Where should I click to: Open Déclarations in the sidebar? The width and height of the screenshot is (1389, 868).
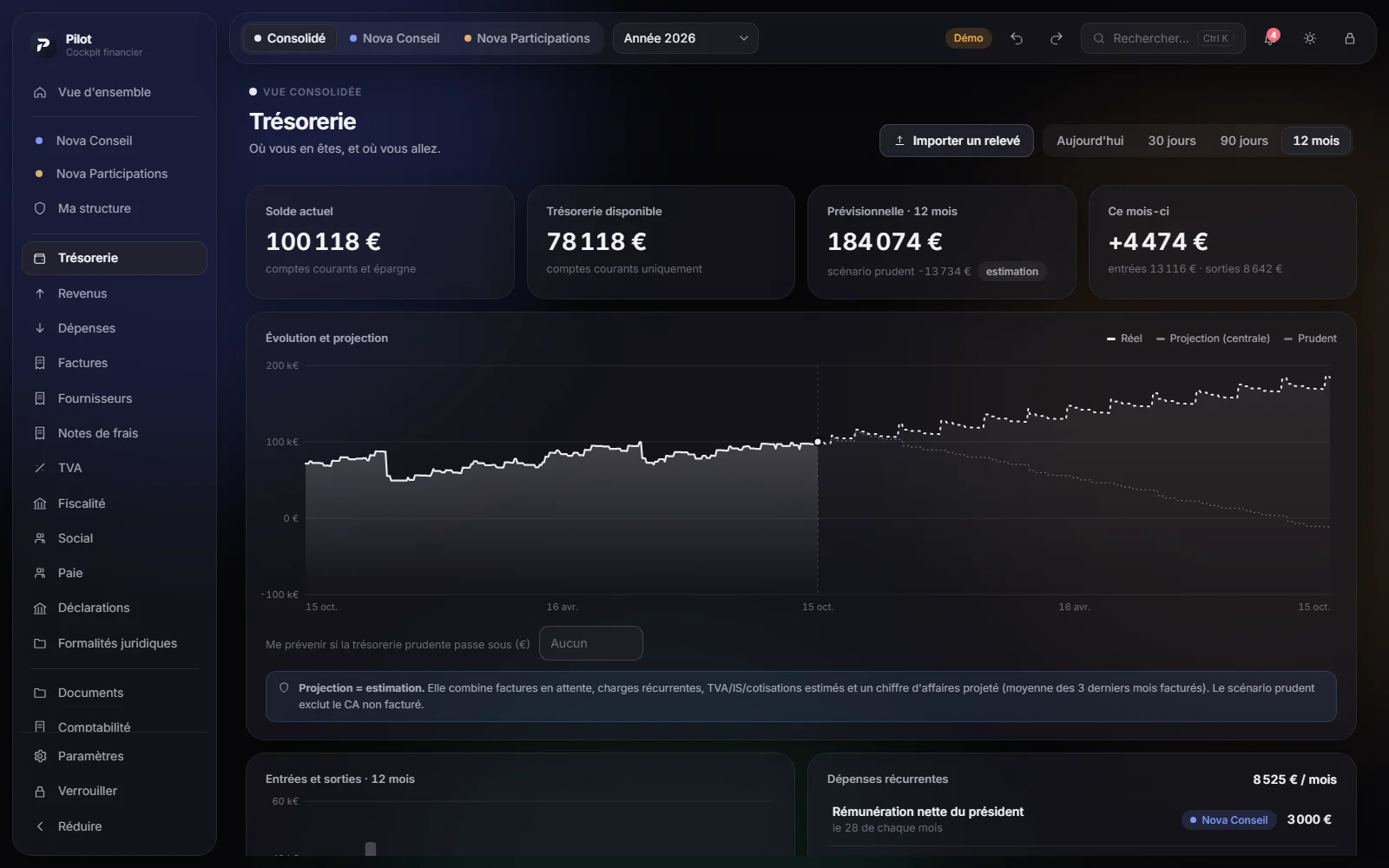point(115,608)
